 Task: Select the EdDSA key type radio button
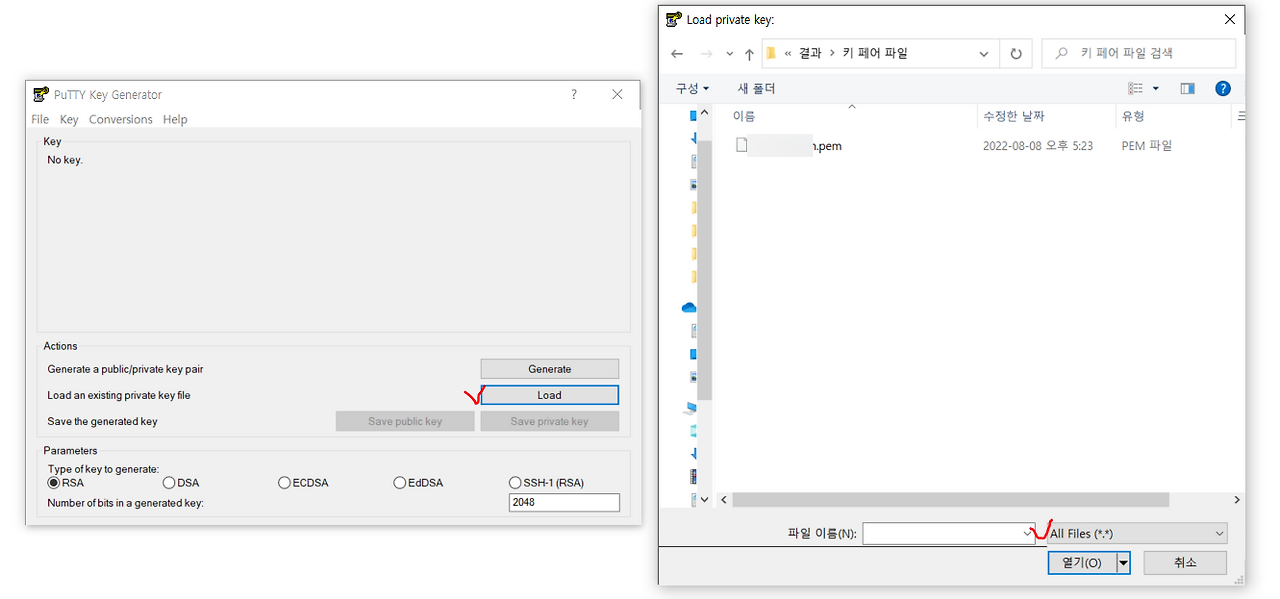click(x=400, y=483)
